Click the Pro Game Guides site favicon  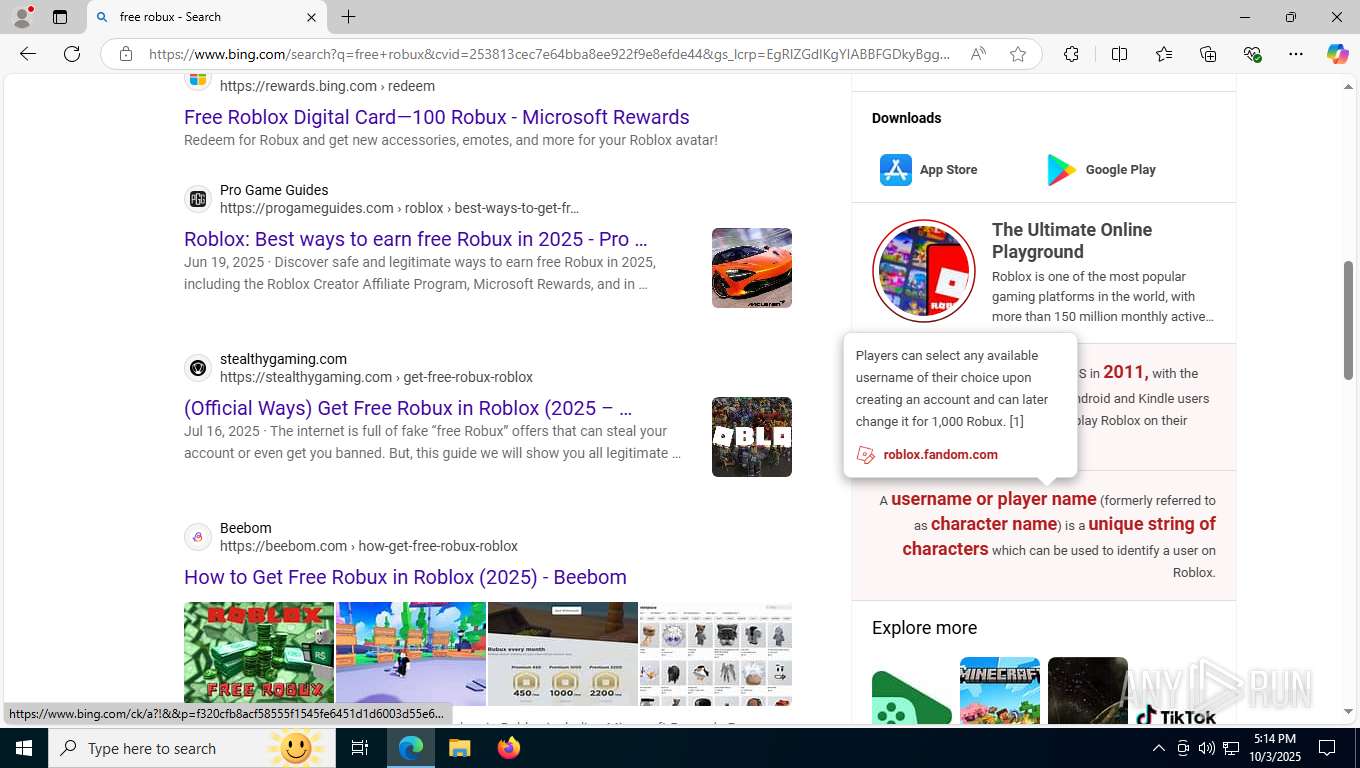click(198, 199)
